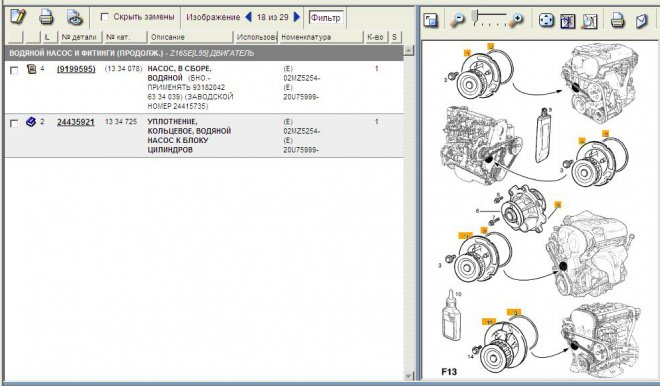Image resolution: width=660 pixels, height=386 pixels.
Task: Go to previous image with left arrow
Action: coord(248,17)
